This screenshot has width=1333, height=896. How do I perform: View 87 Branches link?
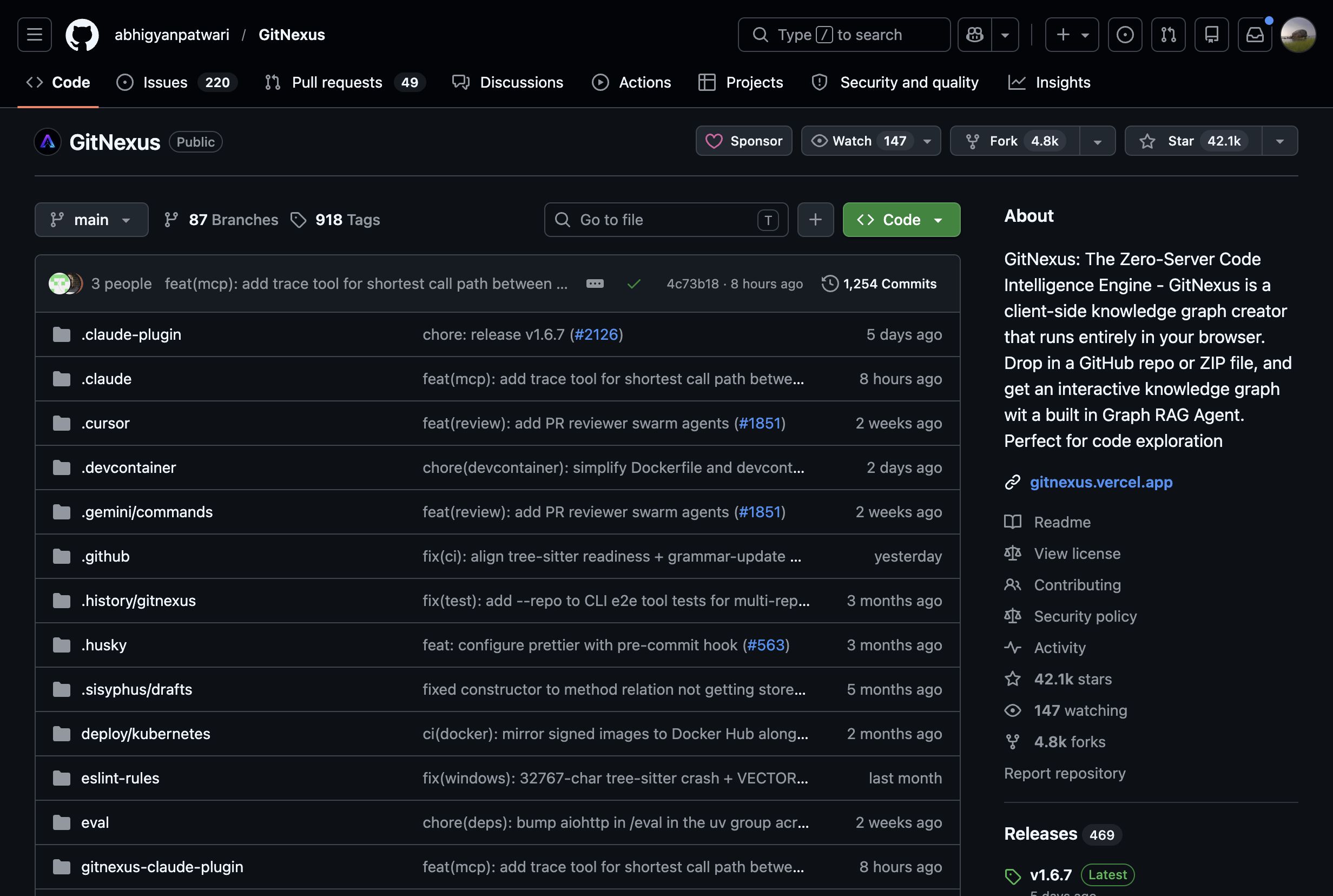pyautogui.click(x=221, y=220)
